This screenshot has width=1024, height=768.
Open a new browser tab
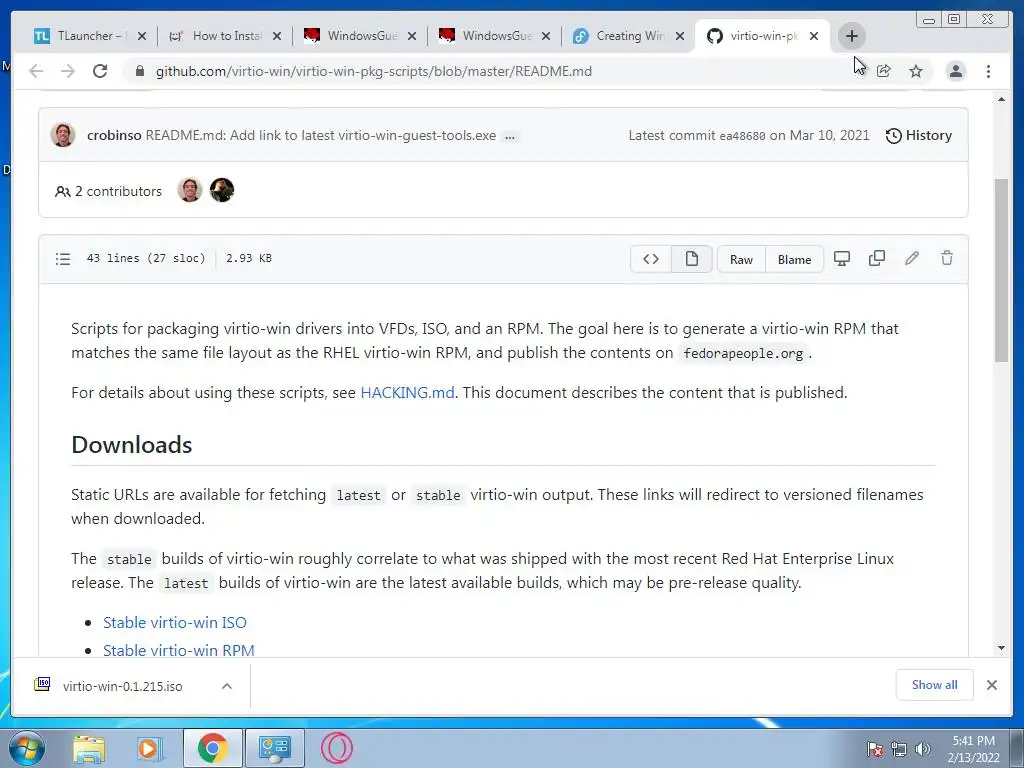point(851,36)
